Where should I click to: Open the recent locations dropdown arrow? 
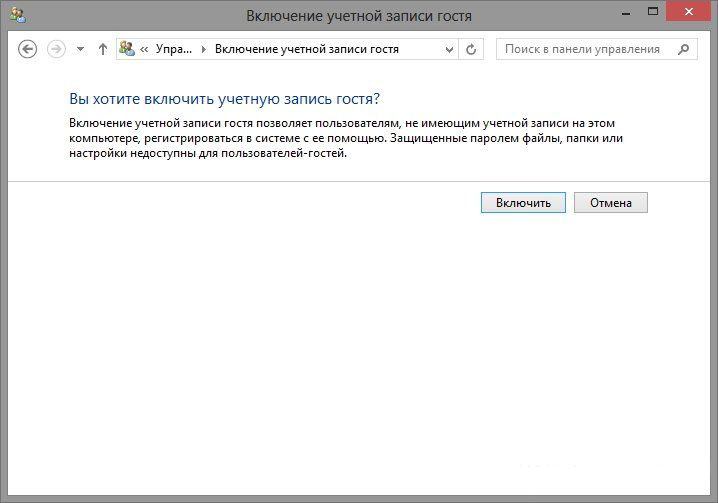81,49
